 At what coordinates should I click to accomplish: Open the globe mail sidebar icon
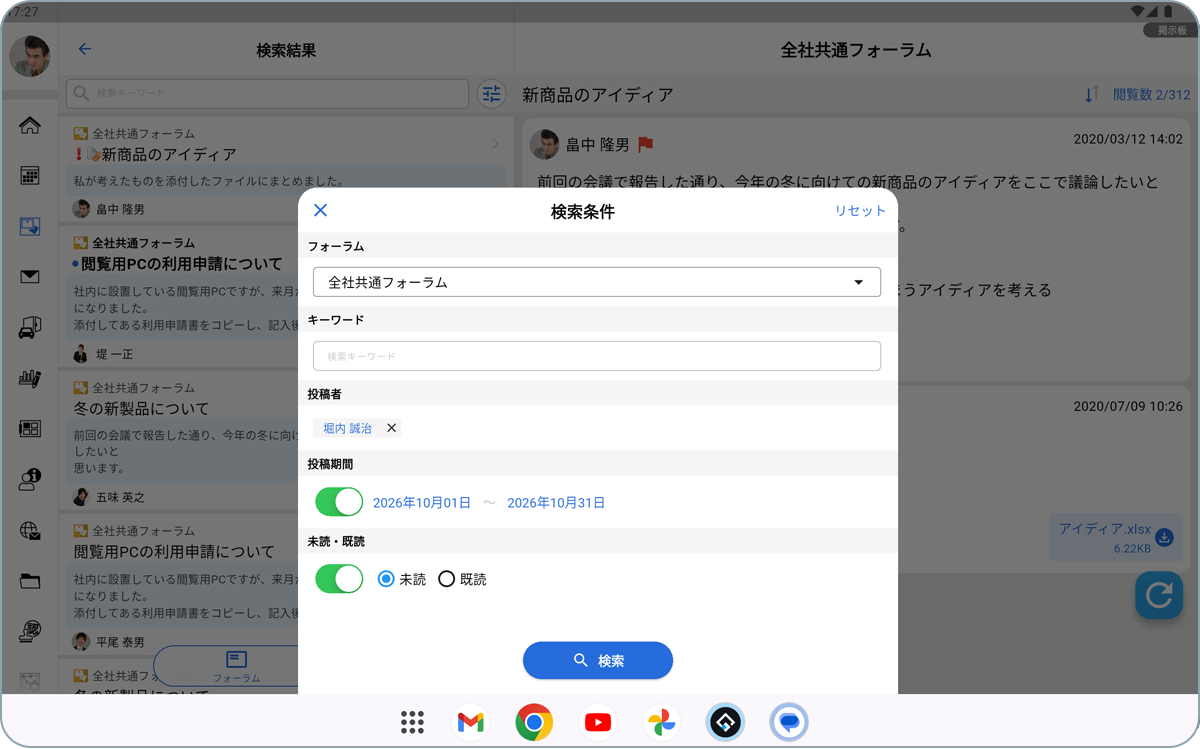pyautogui.click(x=30, y=531)
